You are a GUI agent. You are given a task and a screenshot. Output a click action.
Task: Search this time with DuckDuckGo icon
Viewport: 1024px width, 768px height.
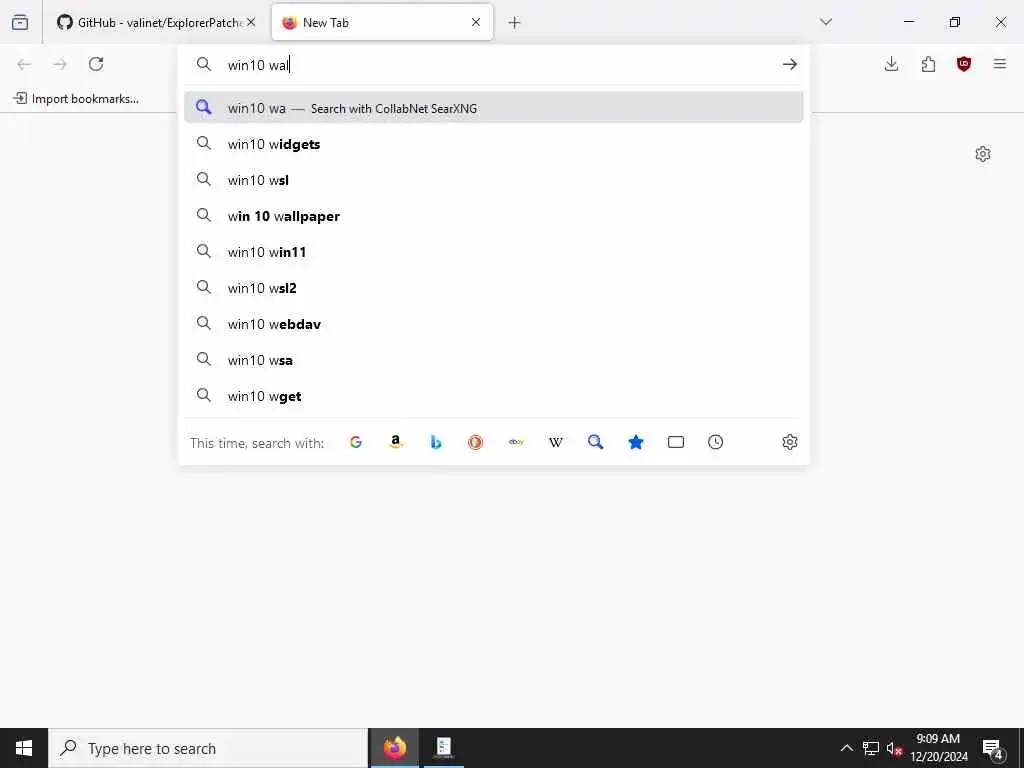pos(475,442)
